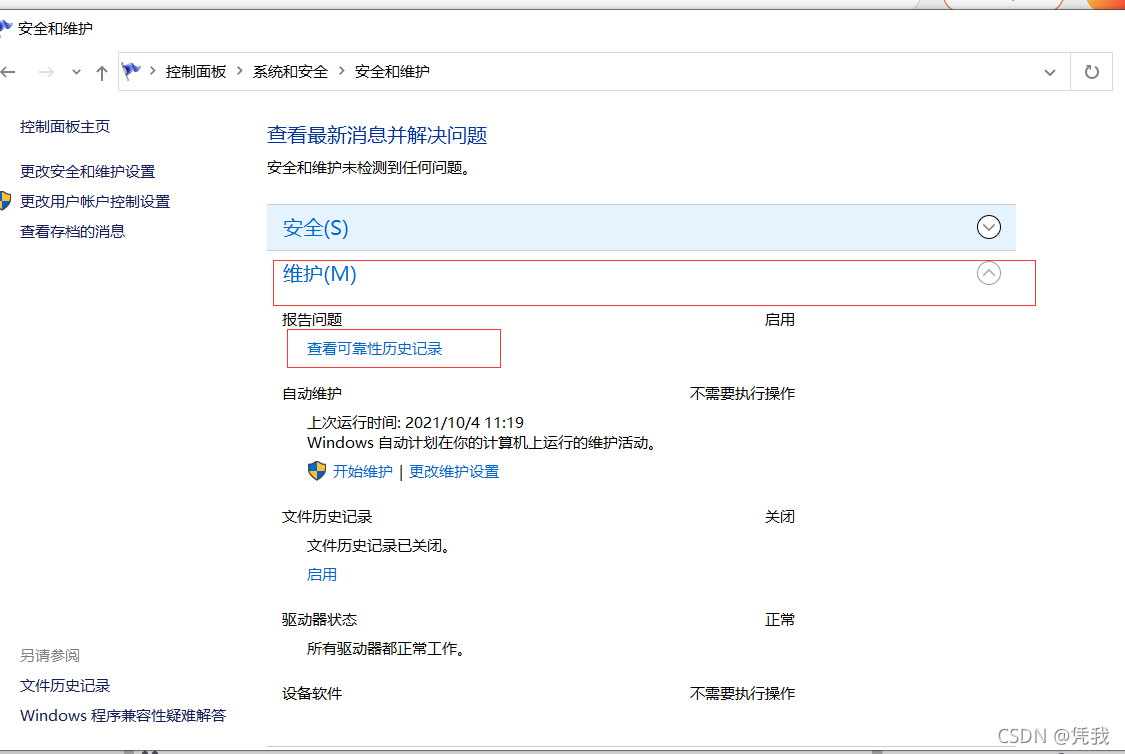Expand the 安全(S) section
Screen dimensions: 1125x754
pos(988,226)
